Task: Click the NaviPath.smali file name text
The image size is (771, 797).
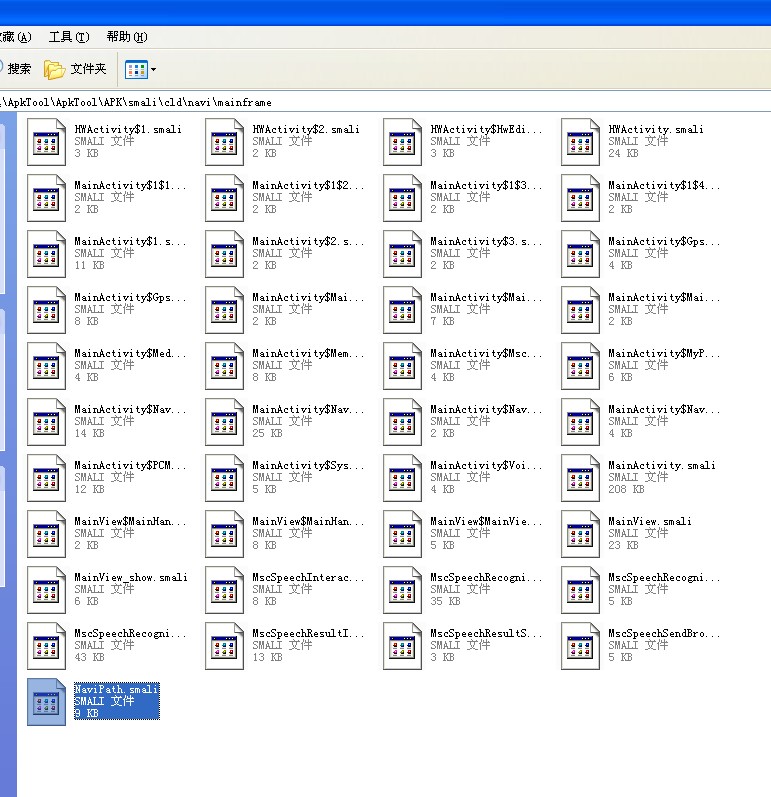Action: tap(116, 689)
